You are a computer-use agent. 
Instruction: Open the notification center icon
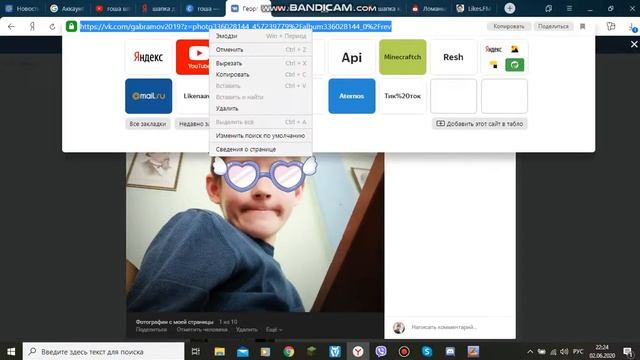tap(629, 351)
